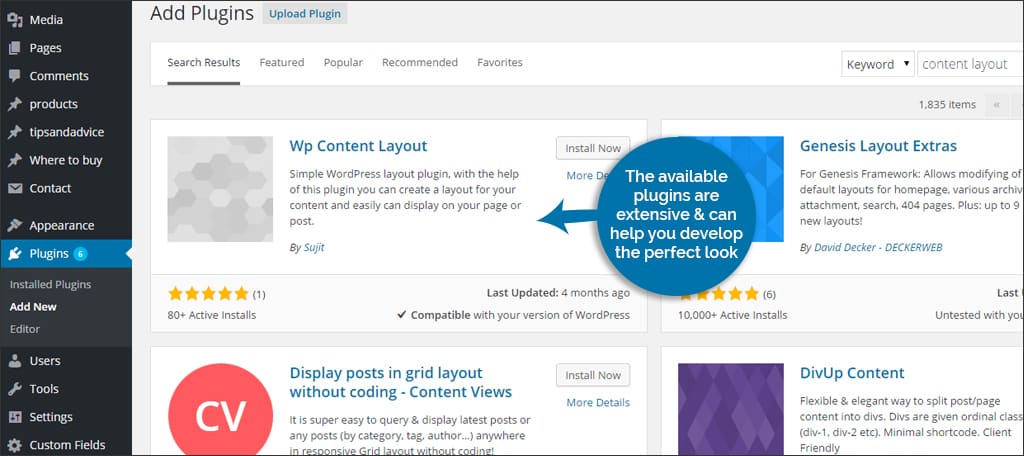Click the Comments speech bubble icon
1024x456 pixels.
click(14, 76)
